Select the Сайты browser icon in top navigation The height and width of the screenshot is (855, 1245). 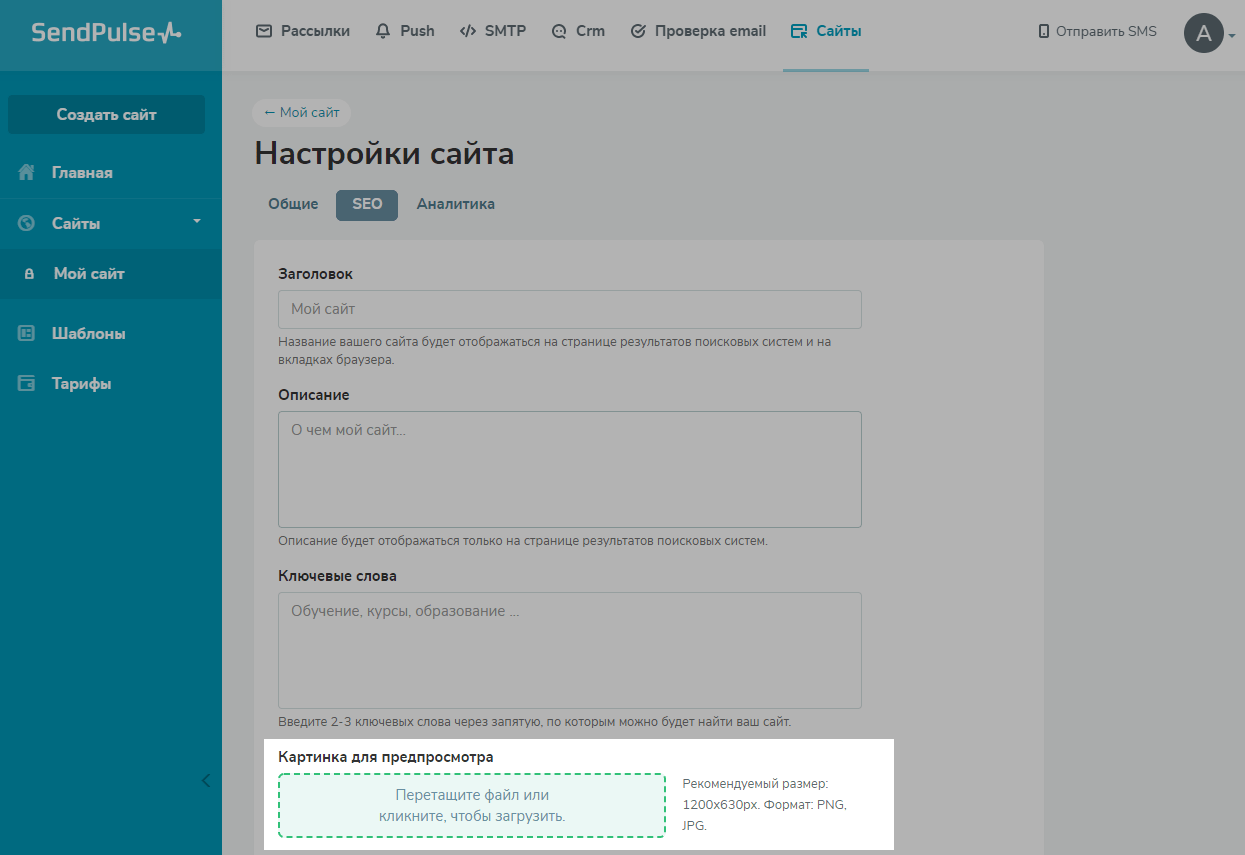pos(799,30)
